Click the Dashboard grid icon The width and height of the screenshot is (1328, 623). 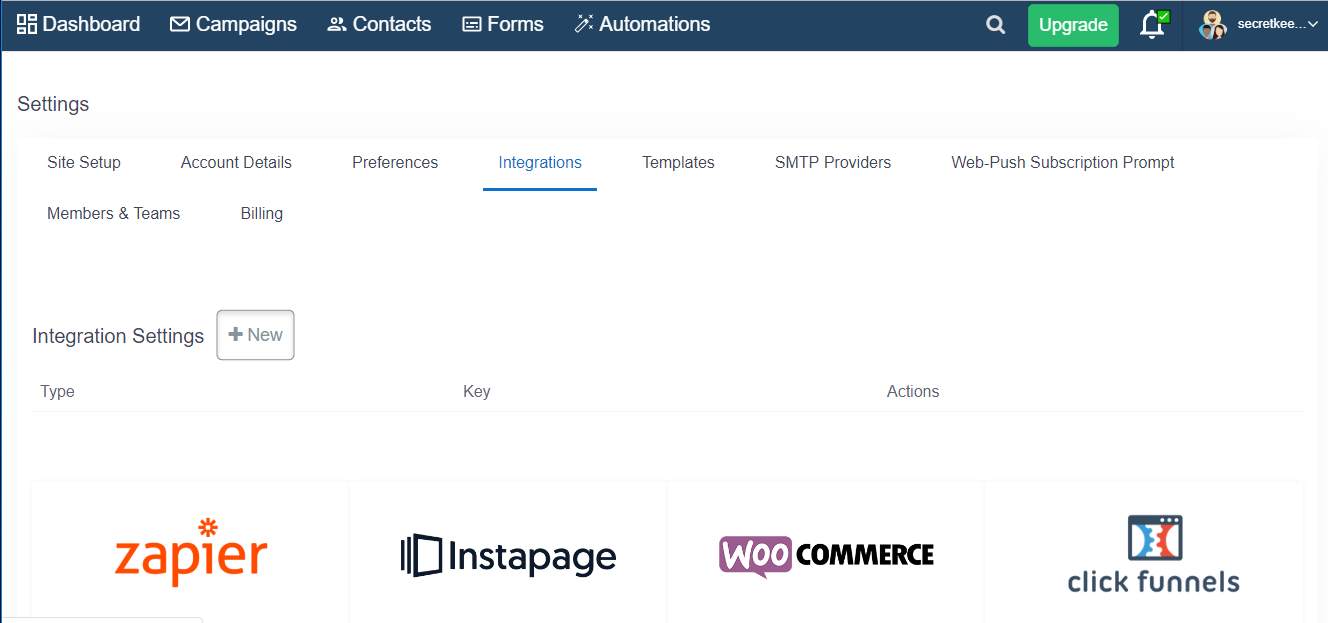27,24
